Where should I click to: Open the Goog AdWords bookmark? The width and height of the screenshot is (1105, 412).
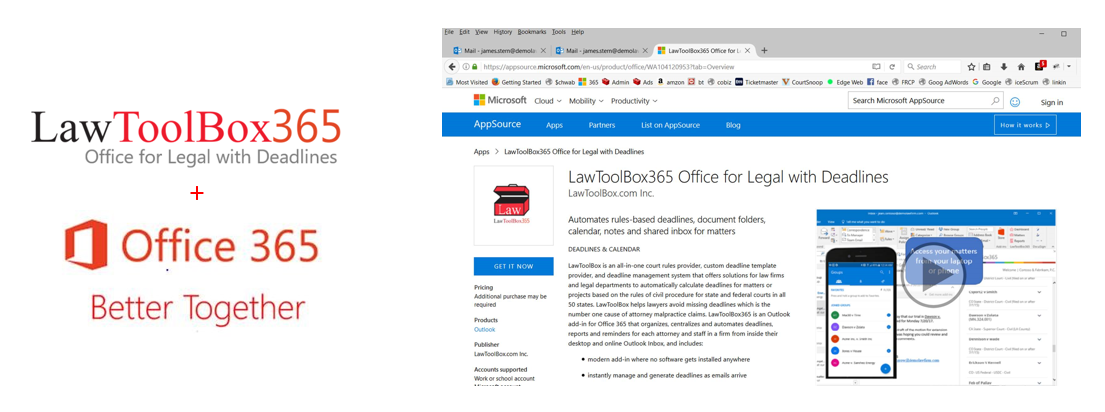coord(943,82)
